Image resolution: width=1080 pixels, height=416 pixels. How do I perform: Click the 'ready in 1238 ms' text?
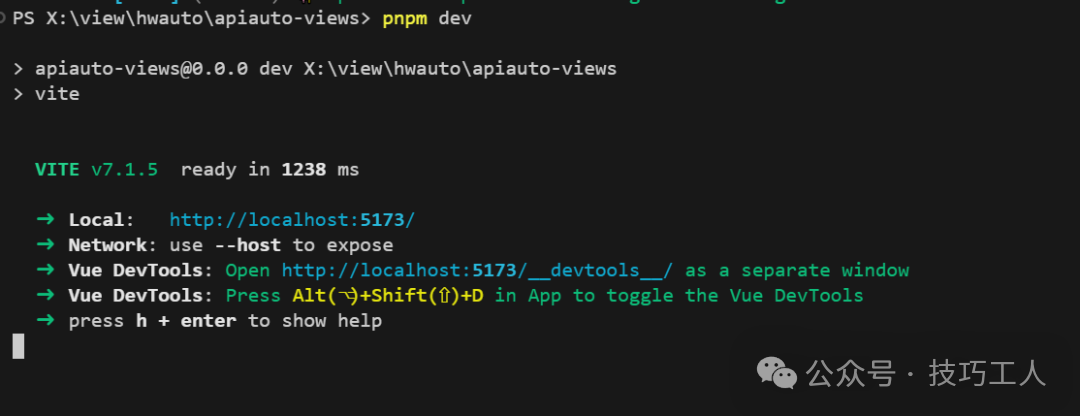pyautogui.click(x=269, y=169)
